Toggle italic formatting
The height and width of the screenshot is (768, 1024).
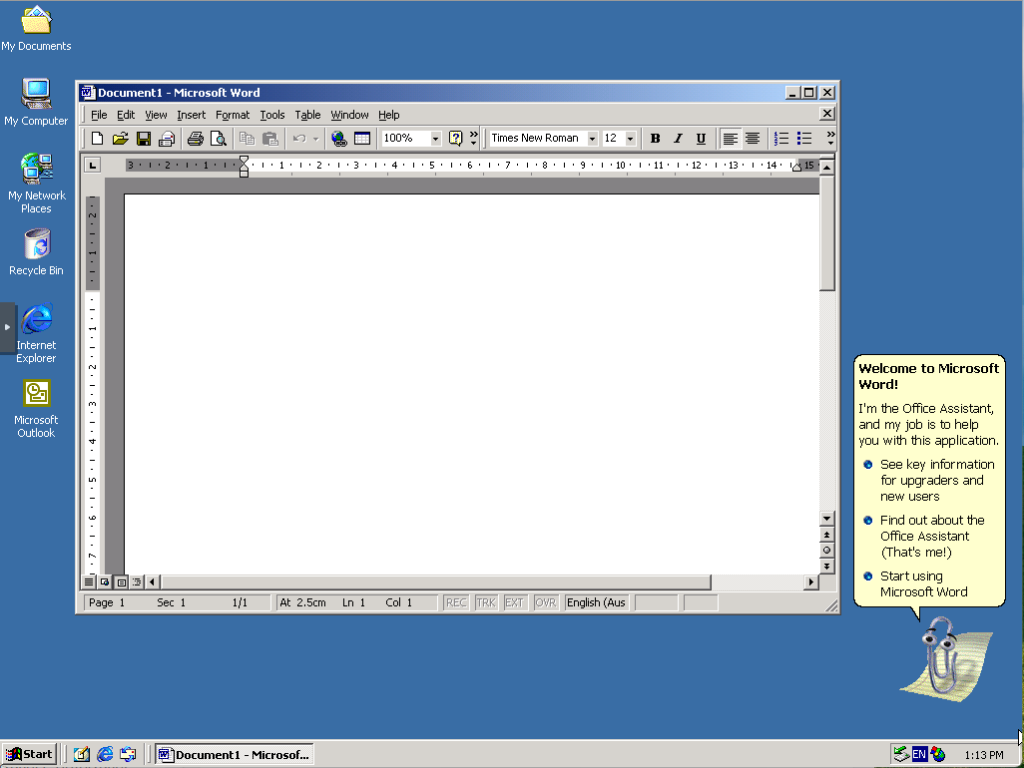tap(678, 138)
